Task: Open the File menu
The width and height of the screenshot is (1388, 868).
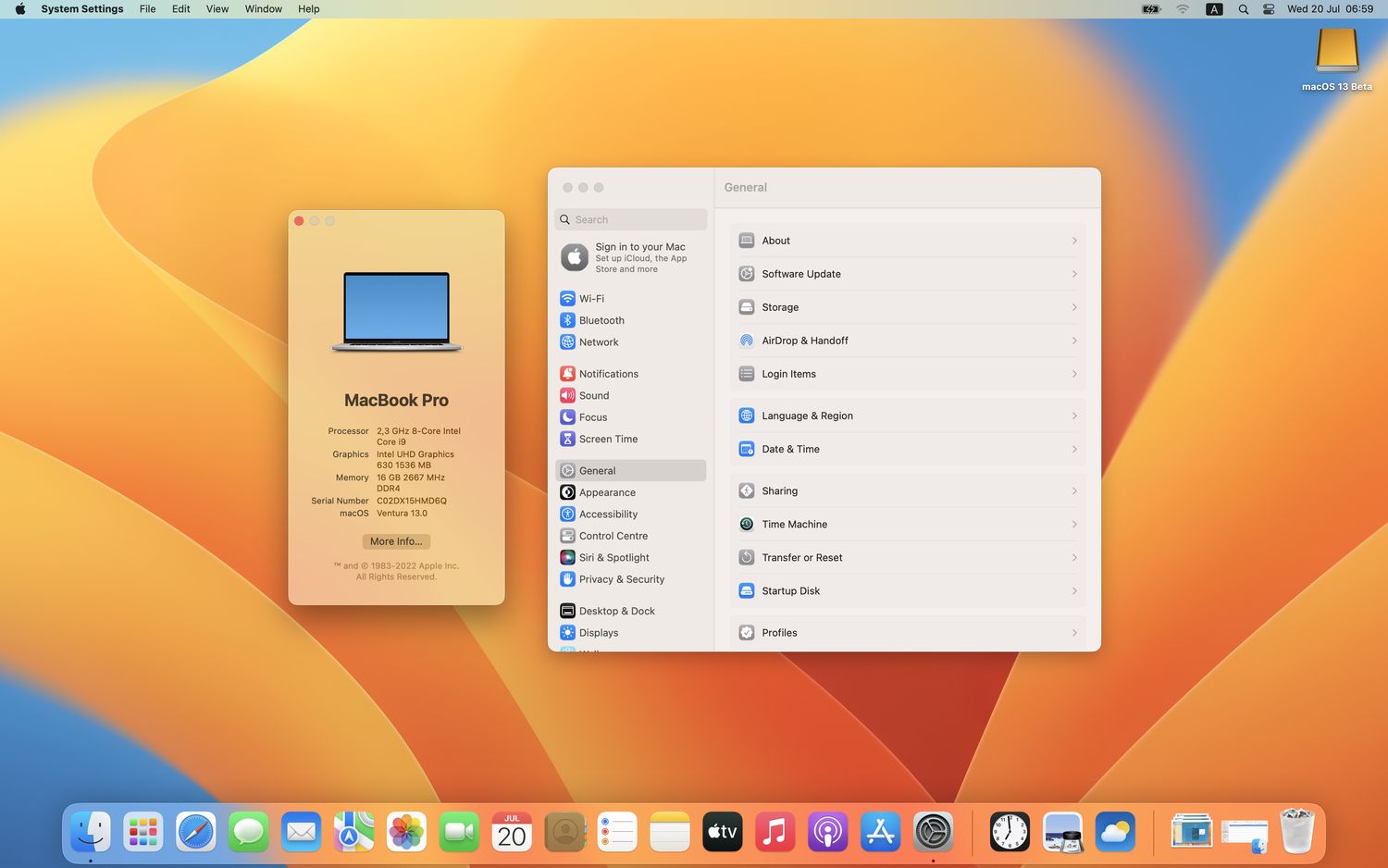Action: (147, 9)
